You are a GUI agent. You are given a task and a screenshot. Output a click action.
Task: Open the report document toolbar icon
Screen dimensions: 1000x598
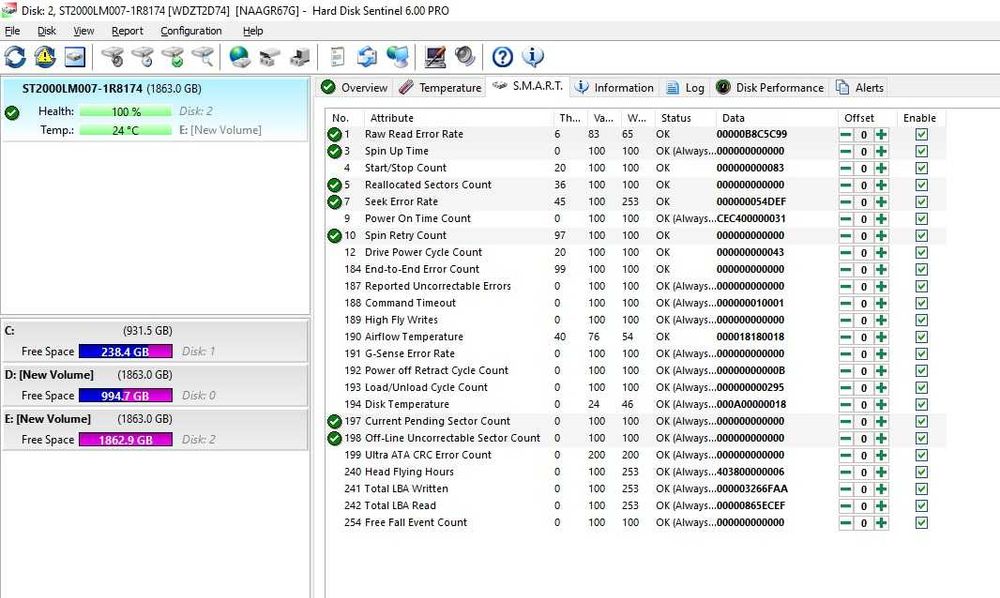tap(338, 56)
